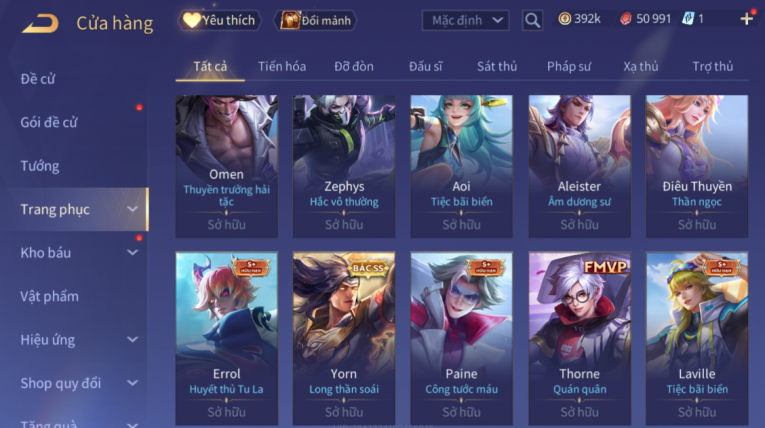Open Yêu thích favorites heart button

(219, 20)
